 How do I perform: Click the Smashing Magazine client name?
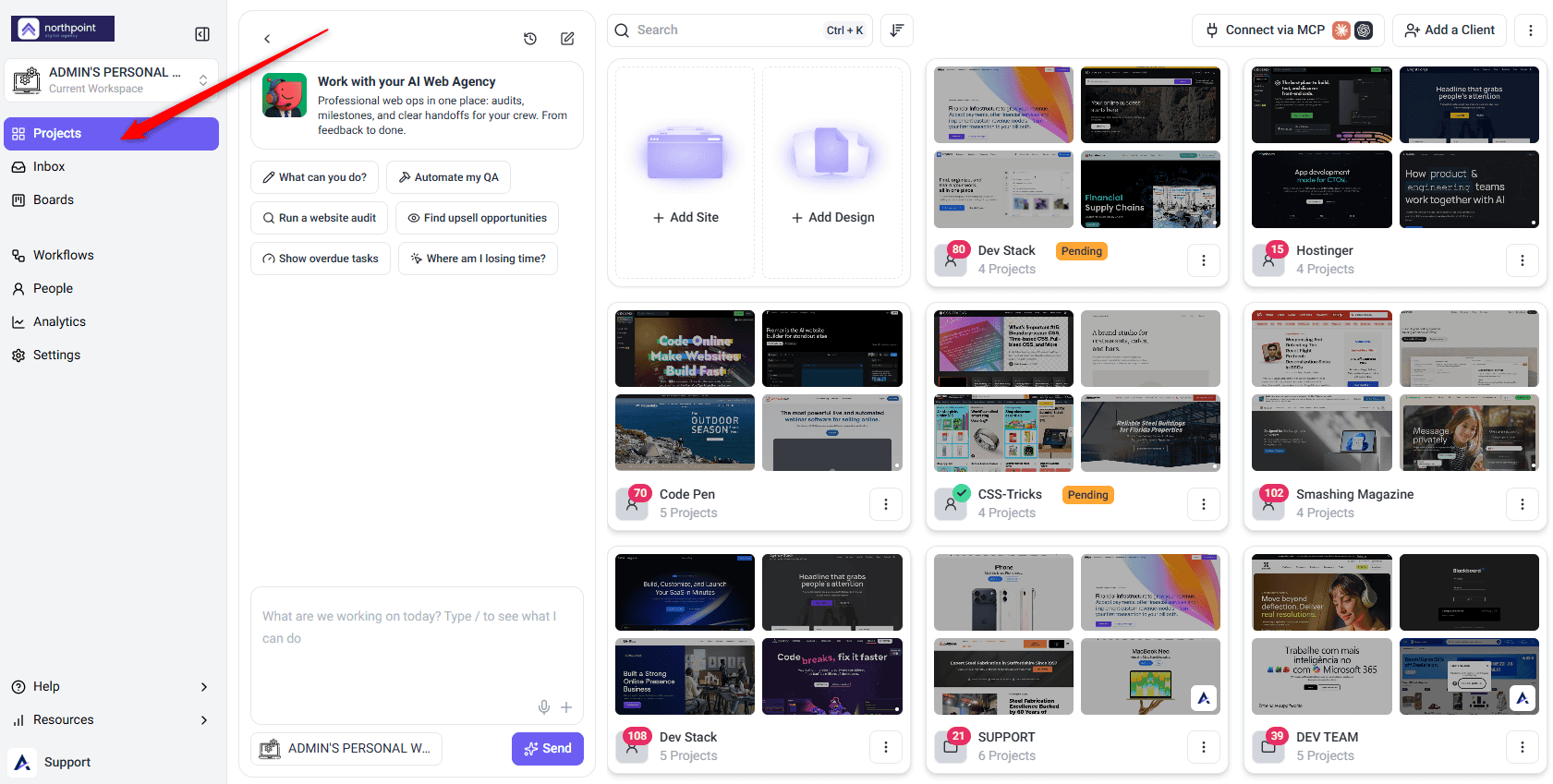[x=1354, y=495]
